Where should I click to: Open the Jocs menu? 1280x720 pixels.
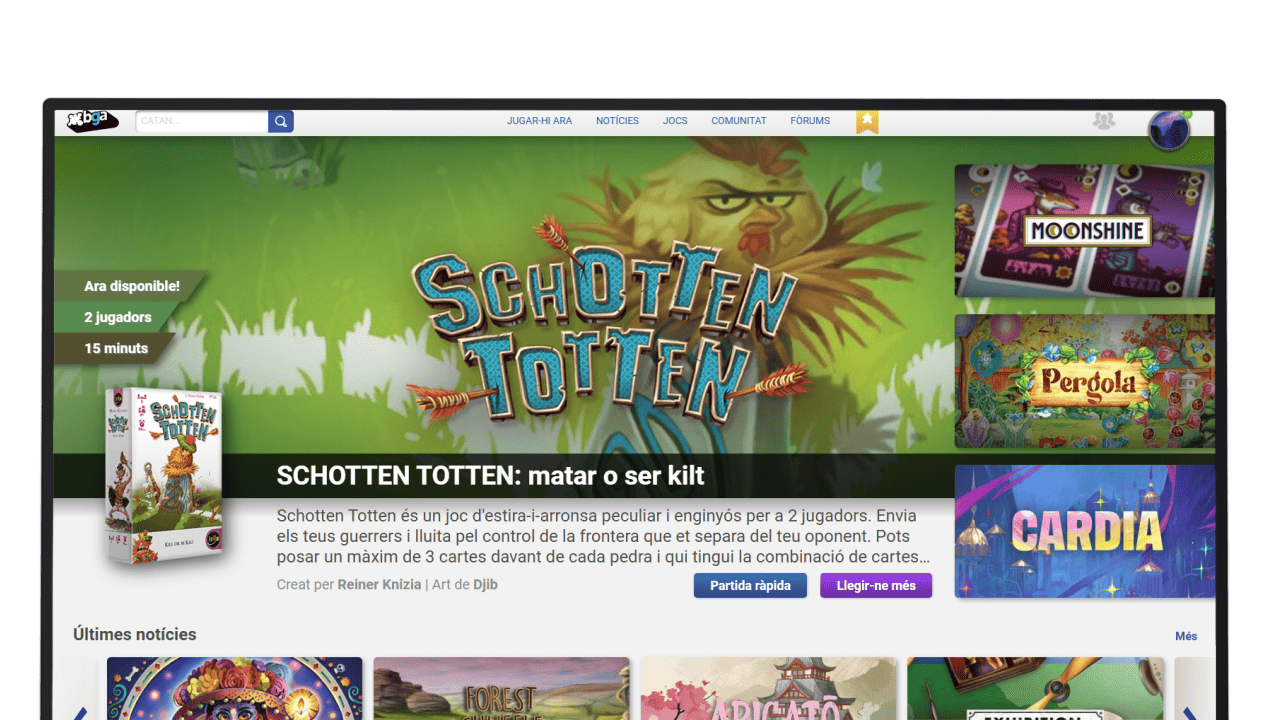(675, 121)
